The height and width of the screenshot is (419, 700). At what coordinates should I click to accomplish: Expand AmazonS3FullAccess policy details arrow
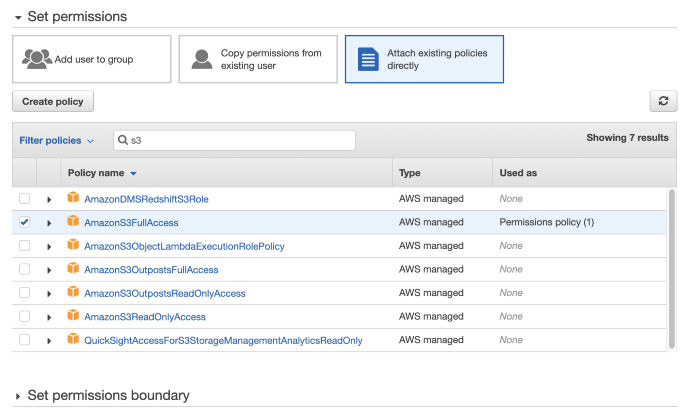49,223
